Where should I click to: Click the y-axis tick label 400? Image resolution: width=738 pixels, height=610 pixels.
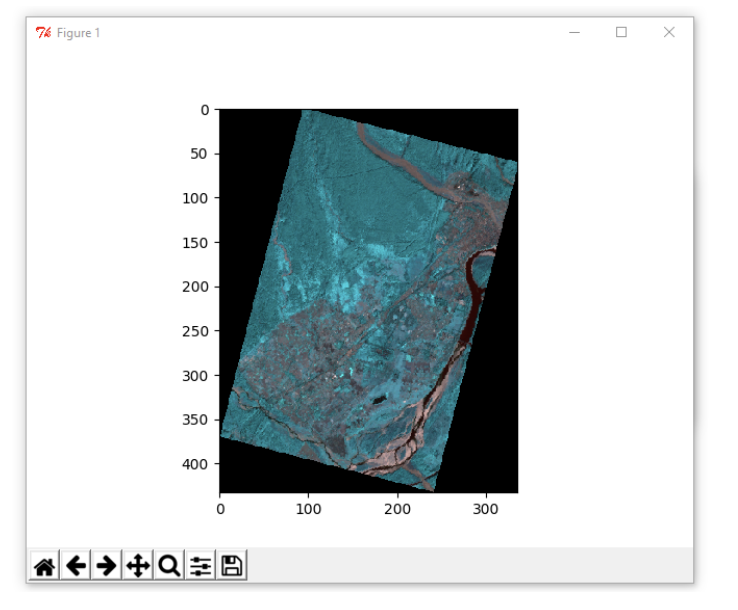195,464
